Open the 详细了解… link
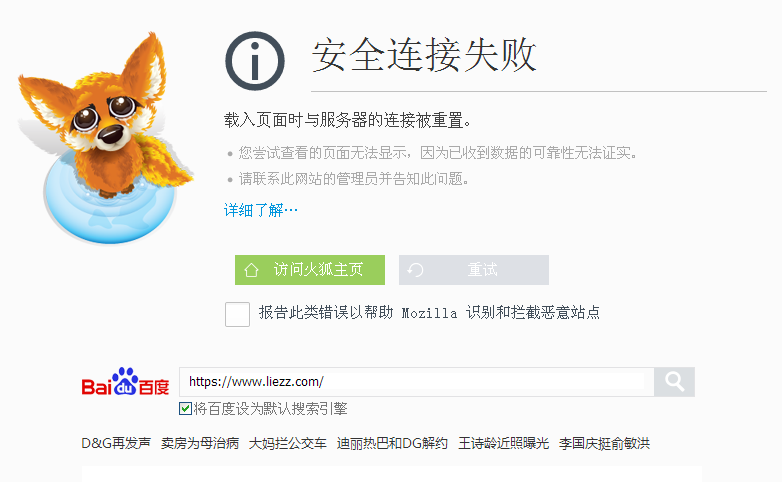This screenshot has width=782, height=482. tap(260, 210)
